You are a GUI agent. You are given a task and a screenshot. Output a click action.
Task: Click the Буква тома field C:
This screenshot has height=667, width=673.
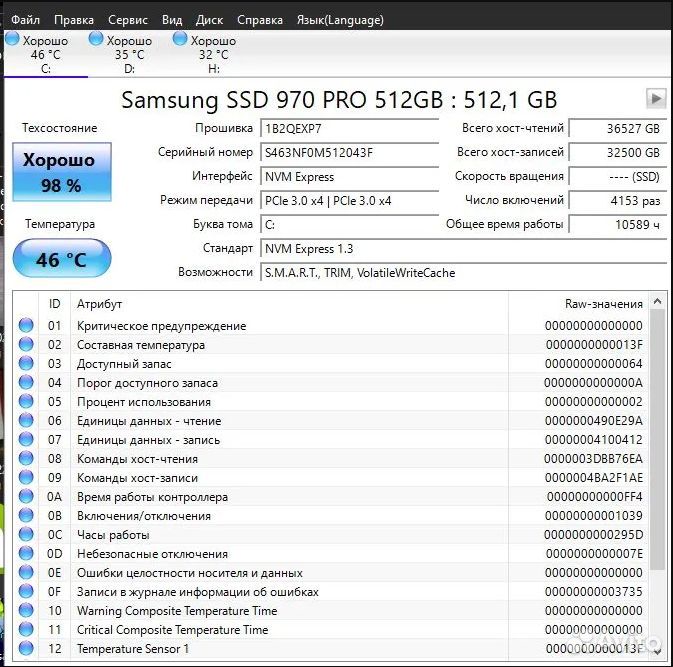[x=349, y=224]
